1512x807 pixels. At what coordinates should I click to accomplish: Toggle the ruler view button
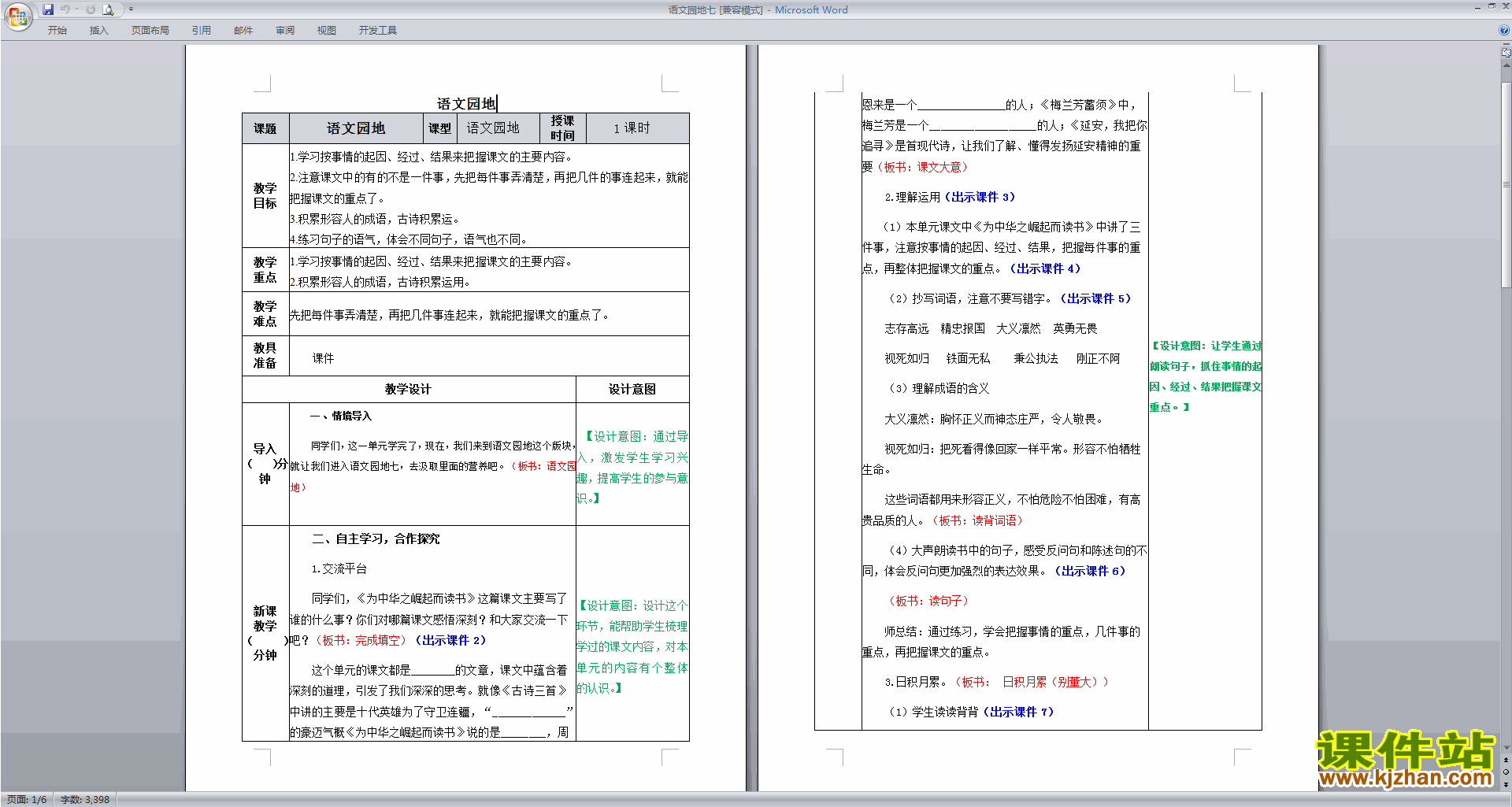pyautogui.click(x=1506, y=53)
